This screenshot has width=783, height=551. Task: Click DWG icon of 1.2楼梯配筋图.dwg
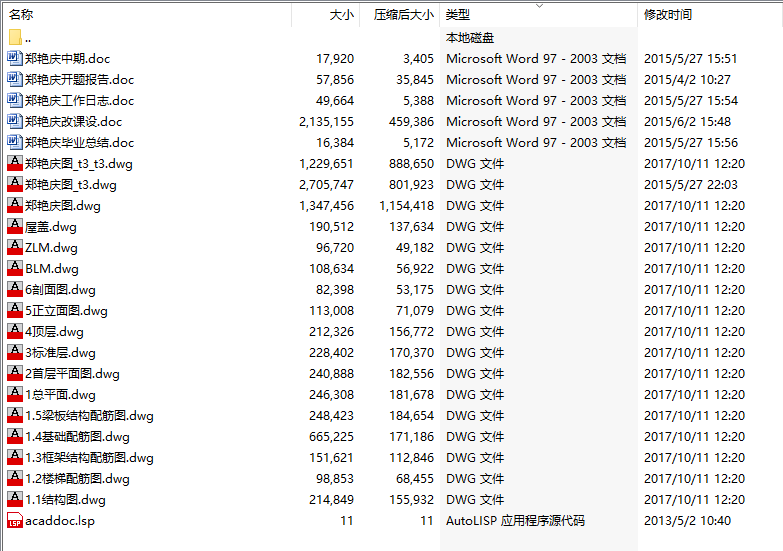(15, 478)
